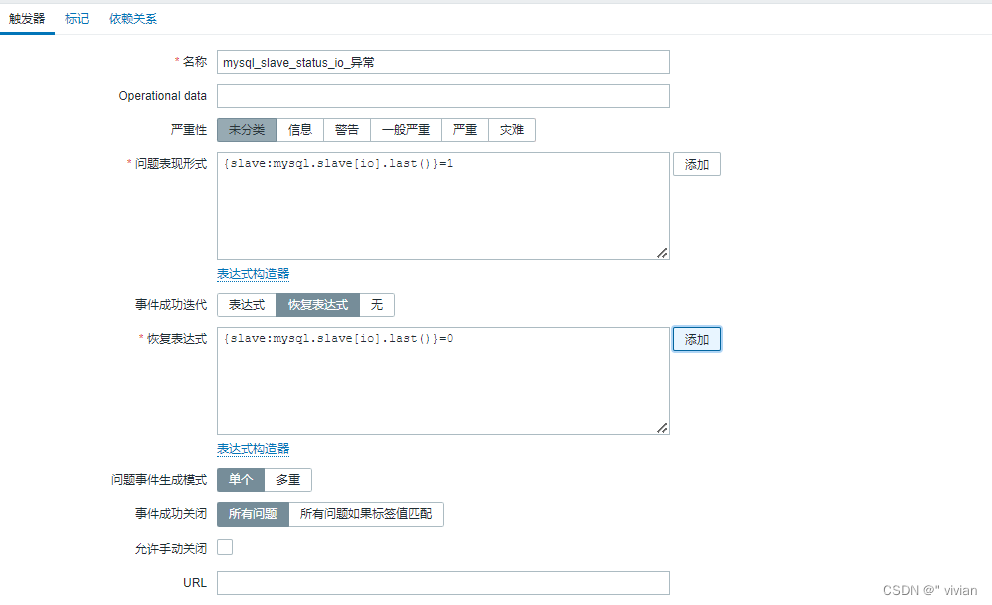Select 信息 severity

tap(300, 130)
